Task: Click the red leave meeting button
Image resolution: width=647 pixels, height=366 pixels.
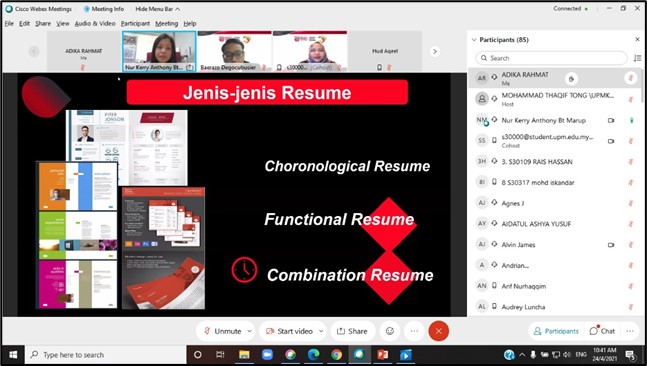Action: 438,331
